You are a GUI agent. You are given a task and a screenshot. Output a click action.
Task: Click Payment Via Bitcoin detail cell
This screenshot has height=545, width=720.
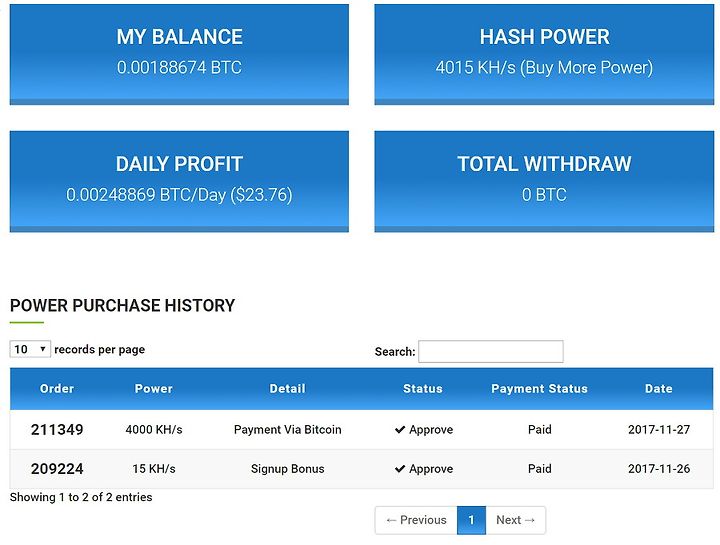(x=287, y=430)
